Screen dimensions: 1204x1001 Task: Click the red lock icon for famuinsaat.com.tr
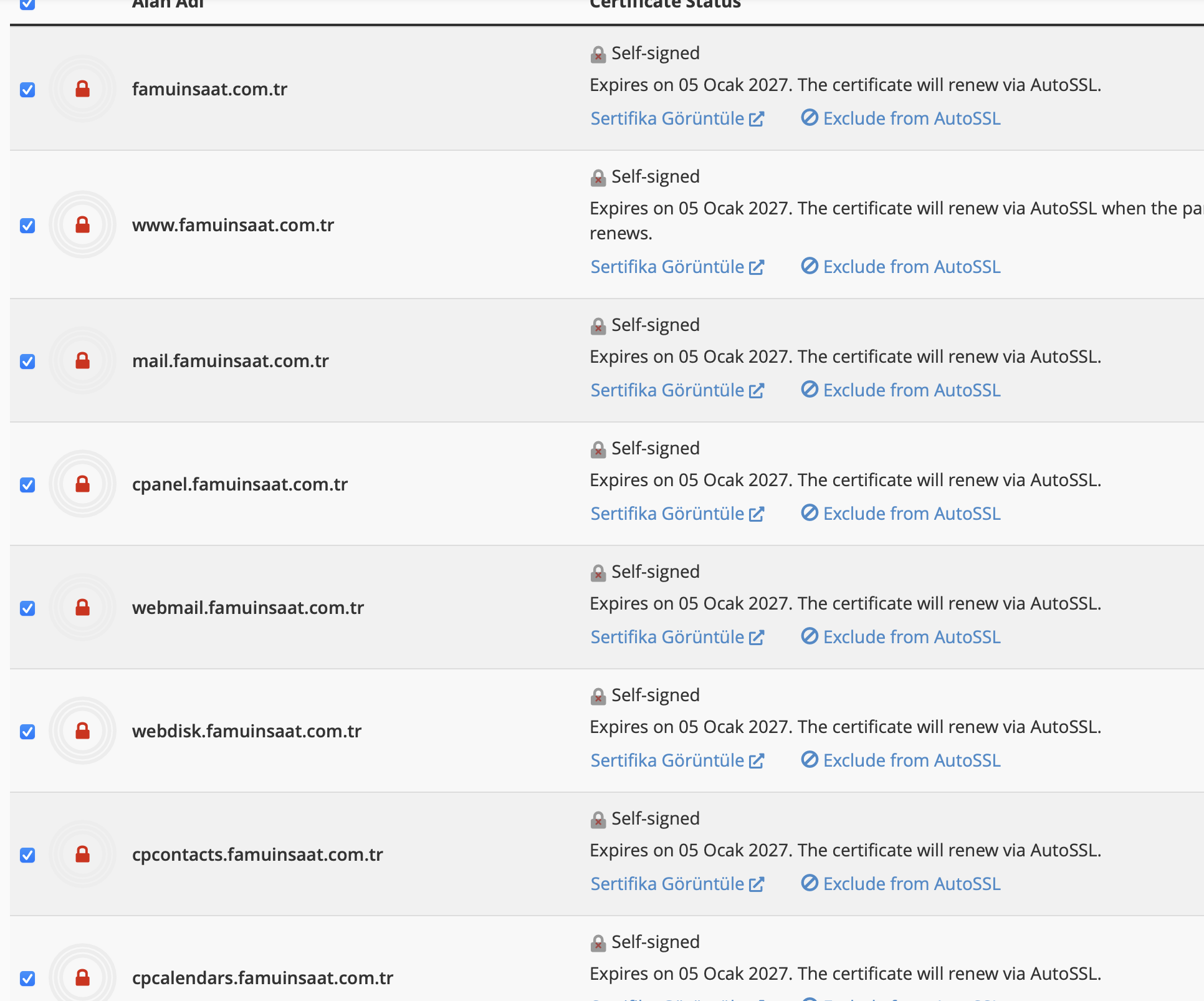point(82,89)
